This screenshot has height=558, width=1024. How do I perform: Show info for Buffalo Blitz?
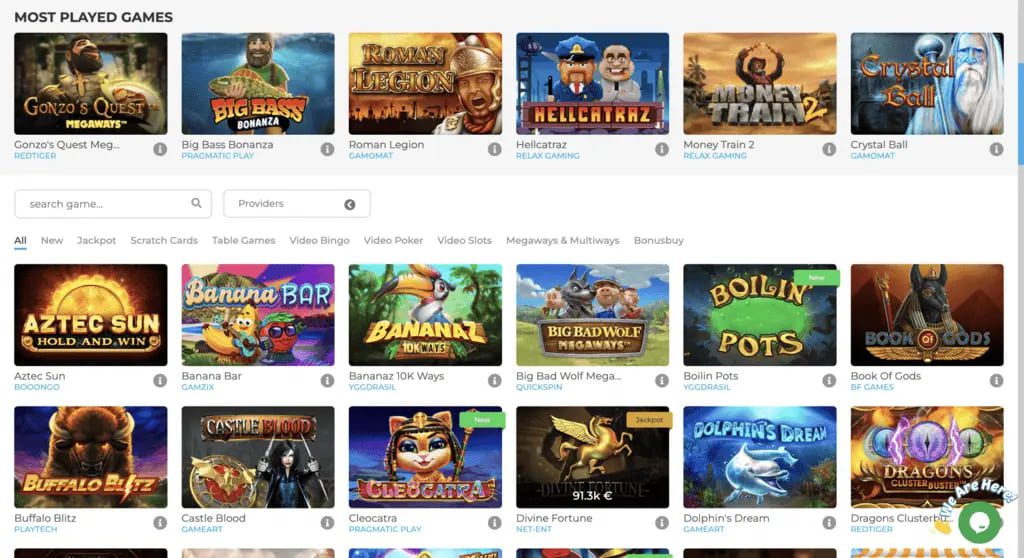pyautogui.click(x=160, y=523)
